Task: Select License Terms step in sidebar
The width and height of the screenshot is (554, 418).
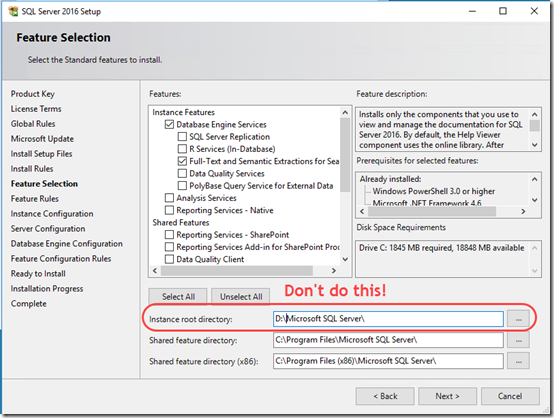Action: coord(36,109)
